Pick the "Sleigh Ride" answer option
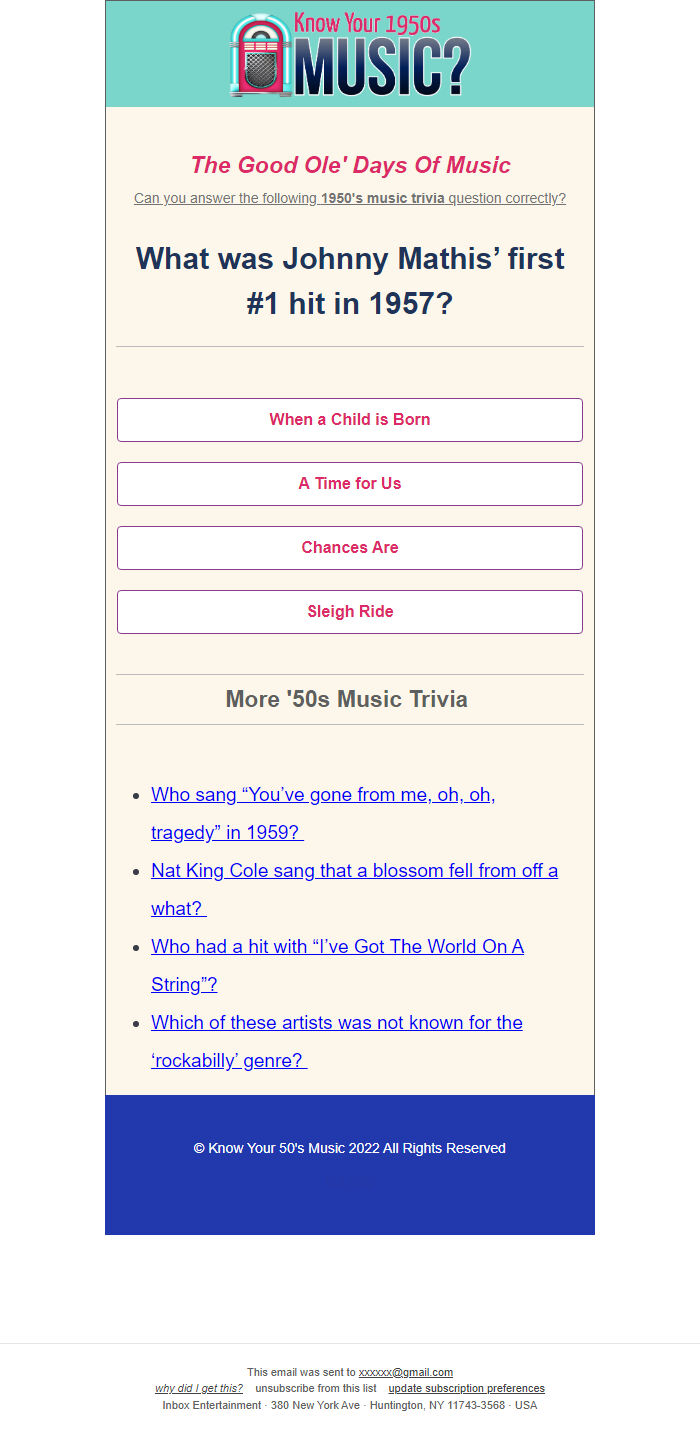This screenshot has height=1456, width=700. click(x=349, y=611)
